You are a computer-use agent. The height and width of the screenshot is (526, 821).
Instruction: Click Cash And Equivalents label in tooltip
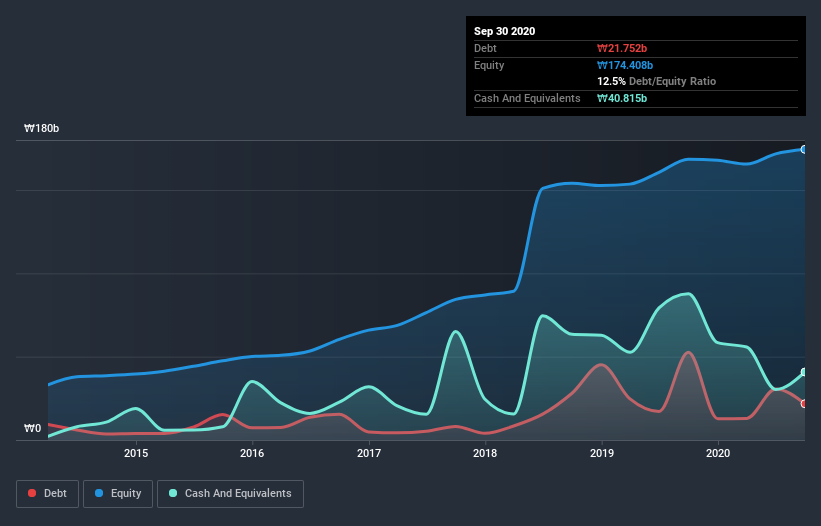click(527, 98)
